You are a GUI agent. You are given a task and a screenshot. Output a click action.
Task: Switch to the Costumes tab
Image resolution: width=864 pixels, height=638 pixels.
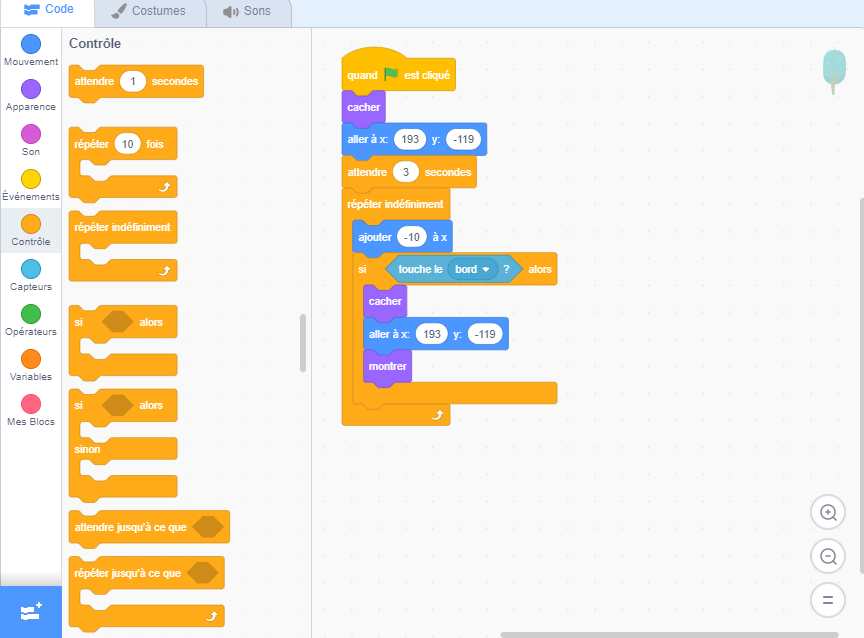[149, 11]
